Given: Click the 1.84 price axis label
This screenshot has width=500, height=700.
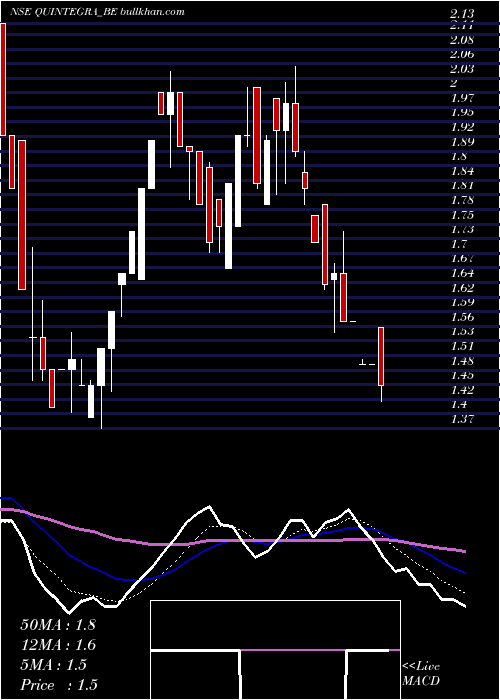Looking at the screenshot, I should pyautogui.click(x=462, y=171).
